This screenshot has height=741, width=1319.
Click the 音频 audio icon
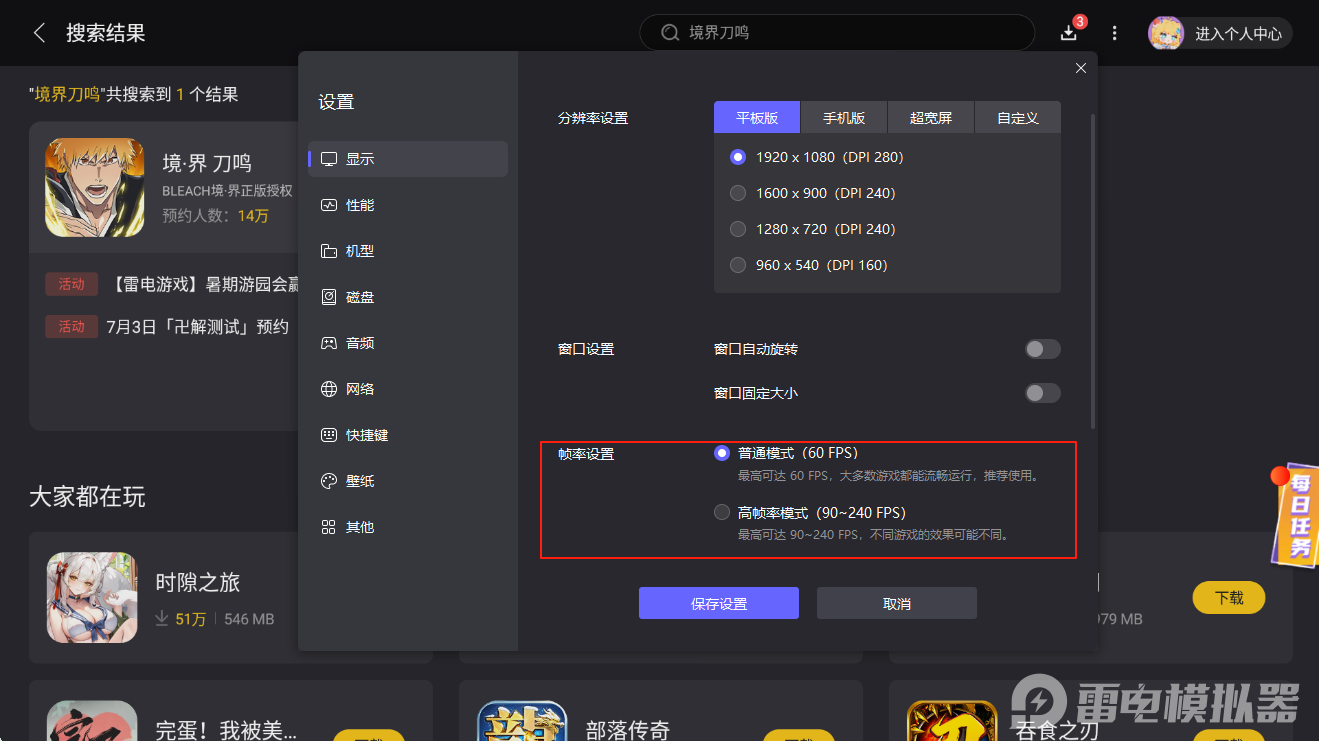pyautogui.click(x=329, y=343)
